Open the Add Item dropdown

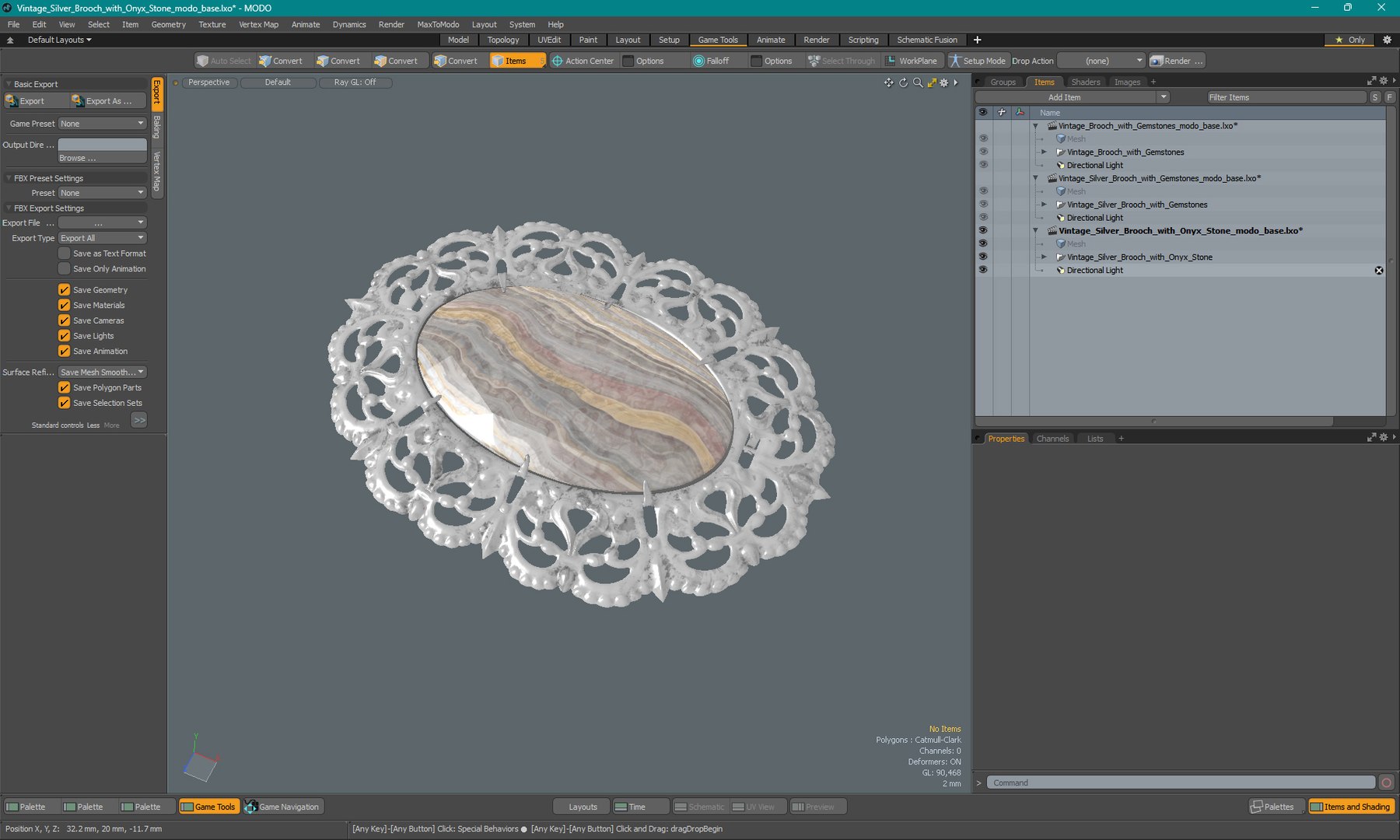[1073, 97]
